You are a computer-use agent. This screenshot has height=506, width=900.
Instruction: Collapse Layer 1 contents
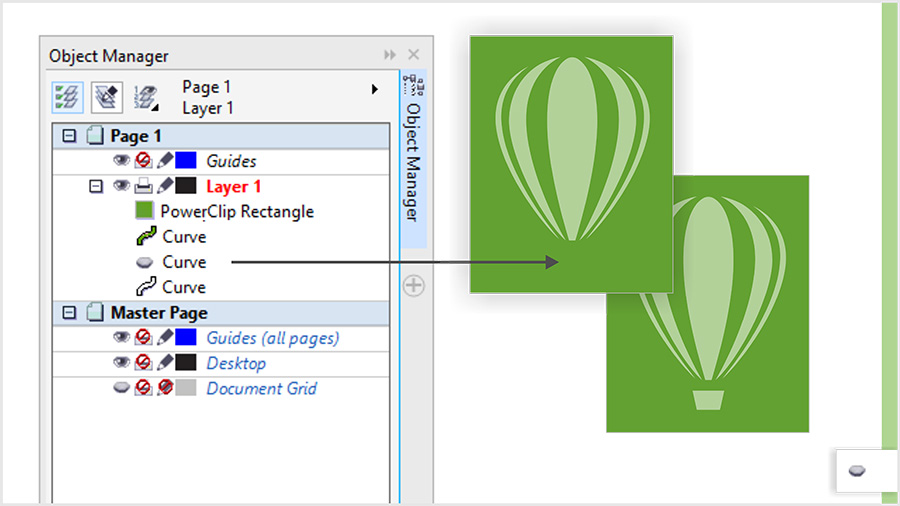96,186
